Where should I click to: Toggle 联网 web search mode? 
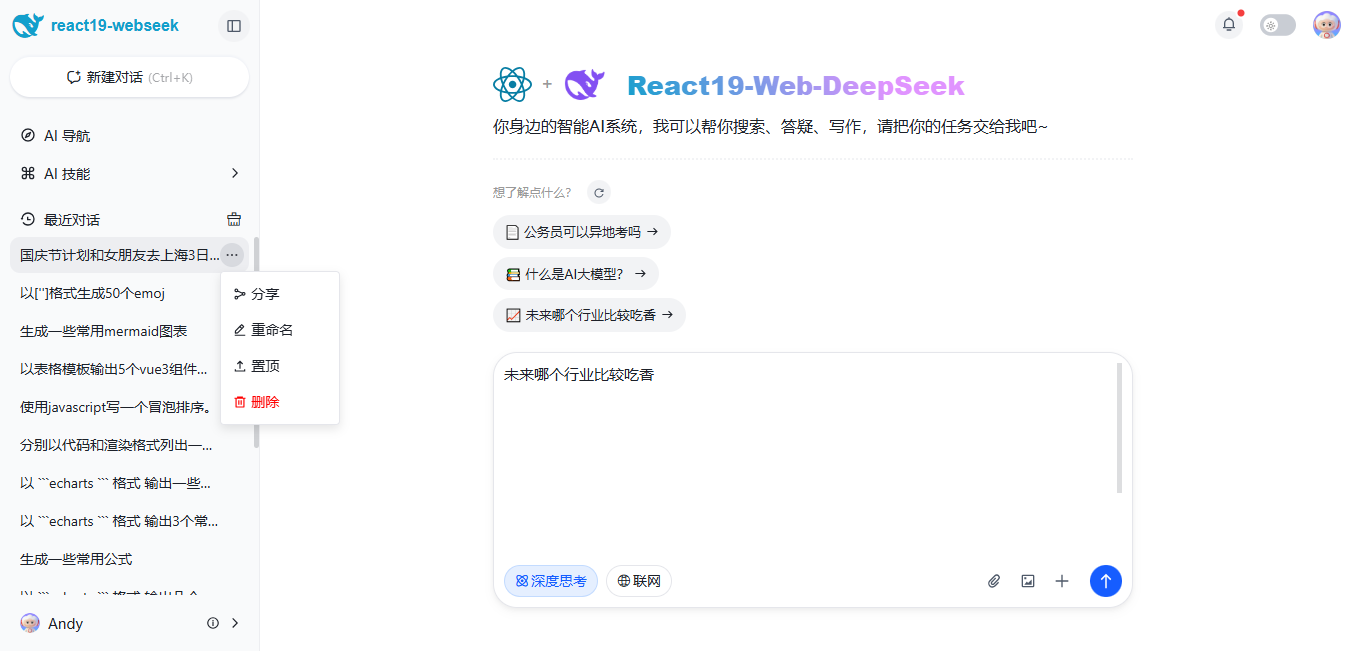point(639,581)
